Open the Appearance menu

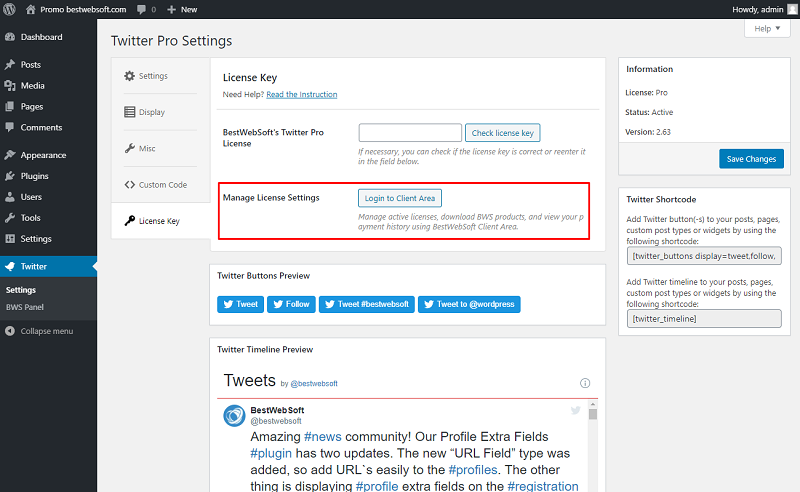click(x=48, y=155)
